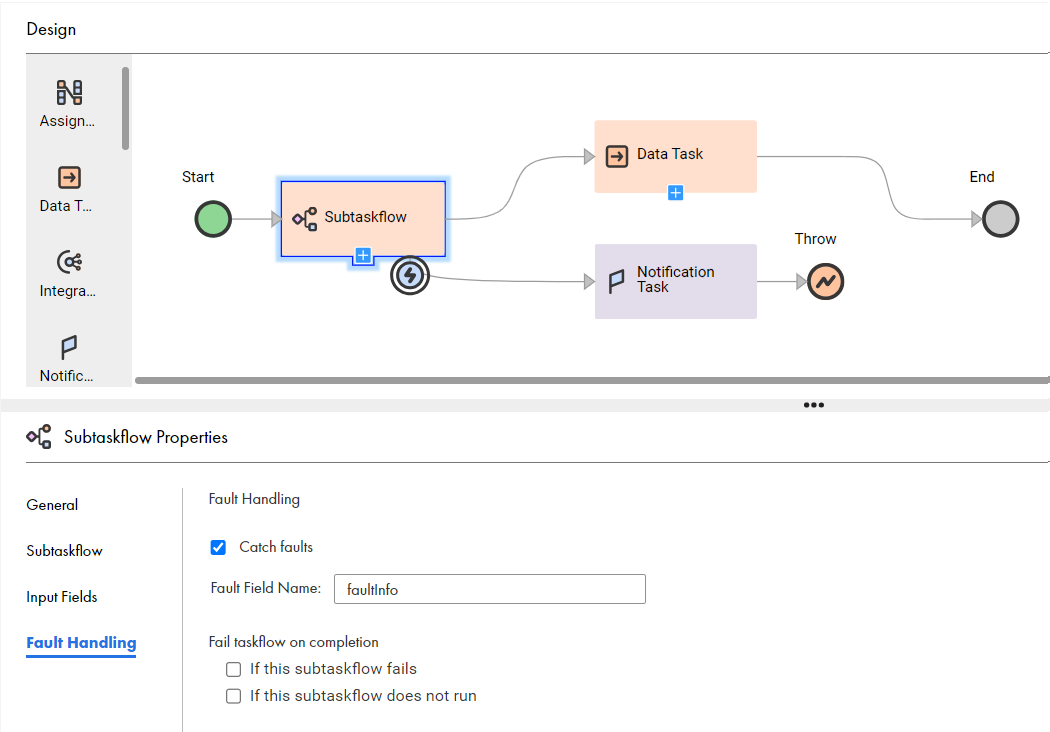Click the flag icon inside Notification Task step
This screenshot has height=732, width=1050.
(x=616, y=281)
